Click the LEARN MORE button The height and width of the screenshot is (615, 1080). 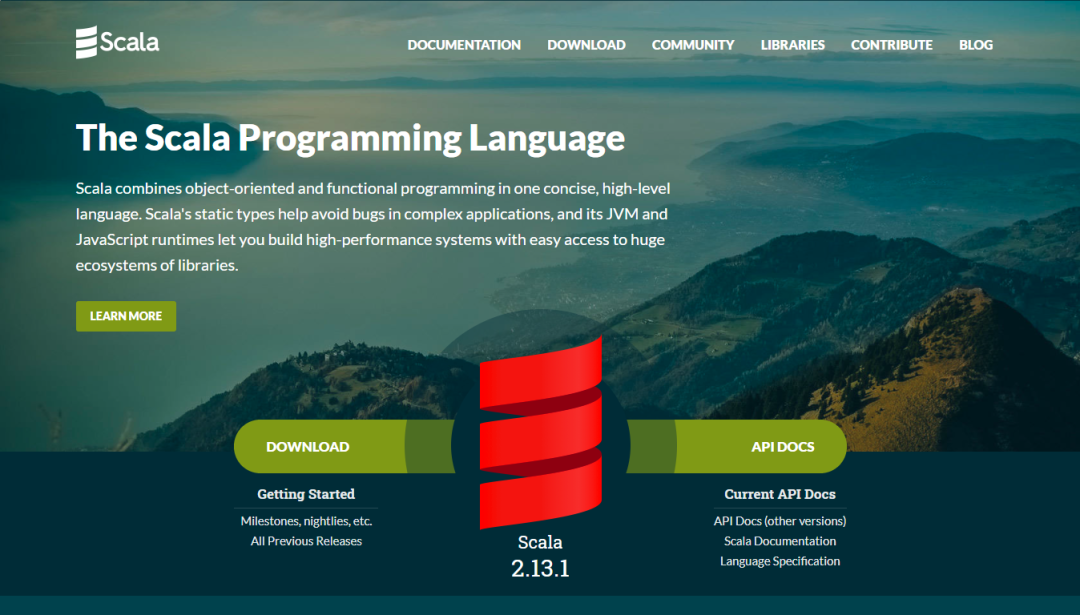point(126,316)
